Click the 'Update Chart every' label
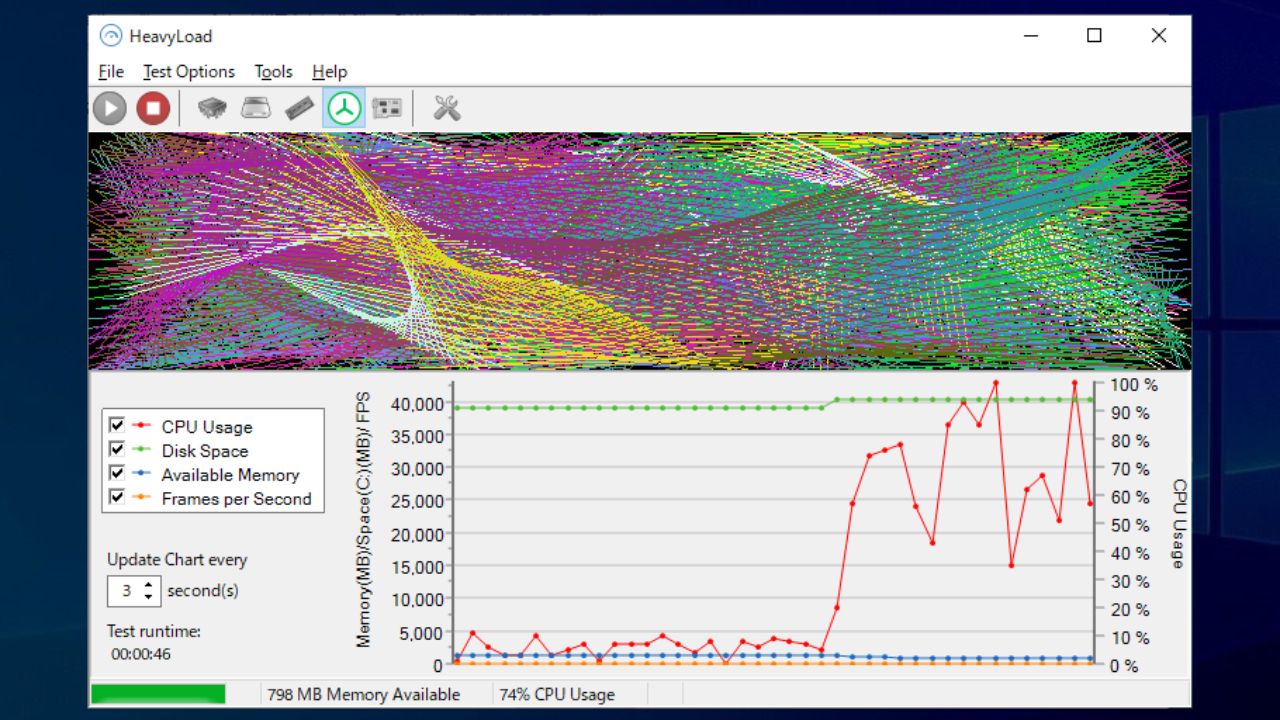This screenshot has width=1280, height=720. (177, 560)
